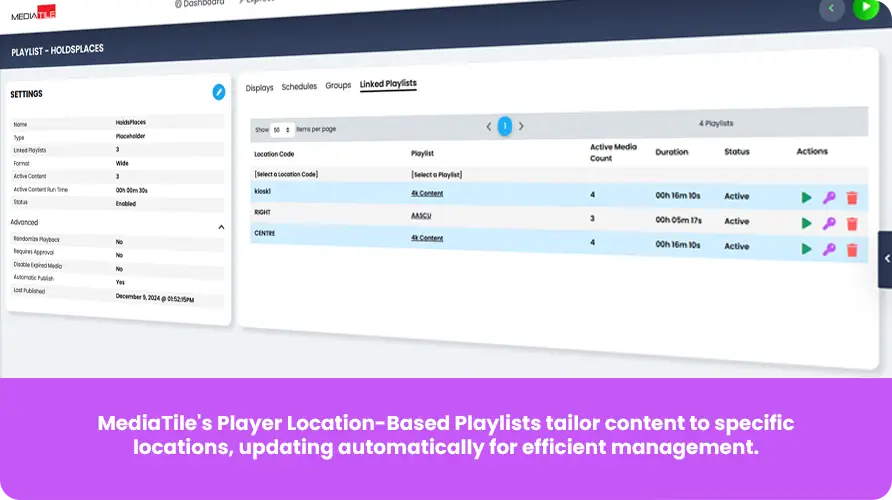The height and width of the screenshot is (500, 892).
Task: Click the Active status in the RIGHT row
Action: tap(737, 221)
